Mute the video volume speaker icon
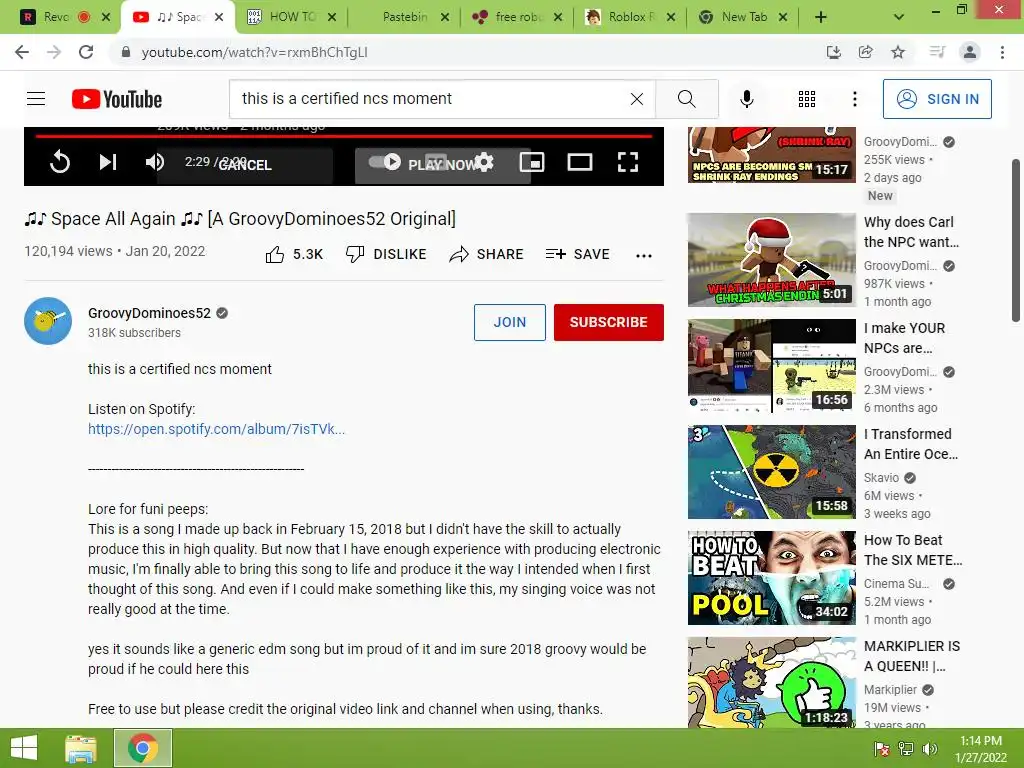 [155, 162]
